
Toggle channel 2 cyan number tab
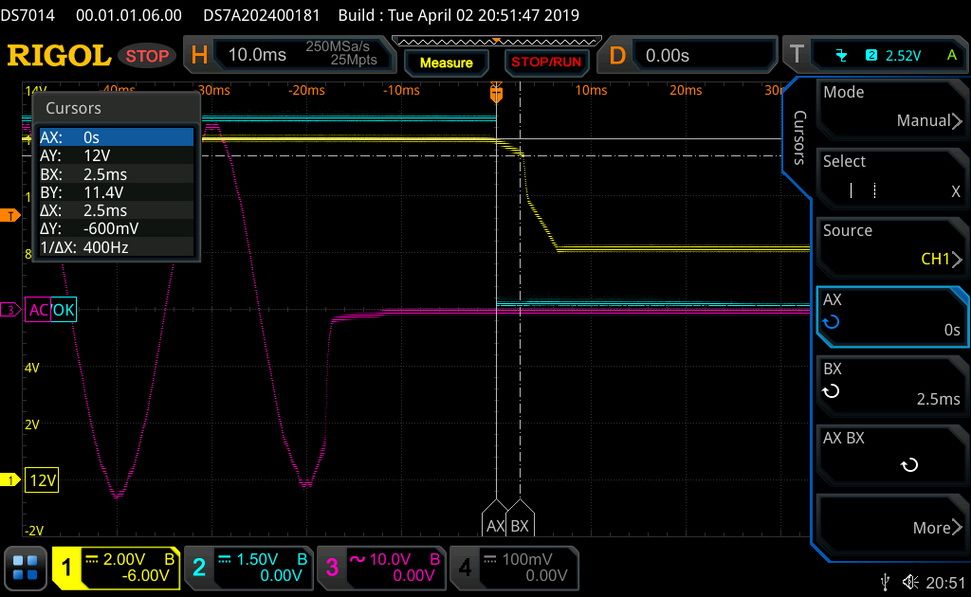[199, 567]
